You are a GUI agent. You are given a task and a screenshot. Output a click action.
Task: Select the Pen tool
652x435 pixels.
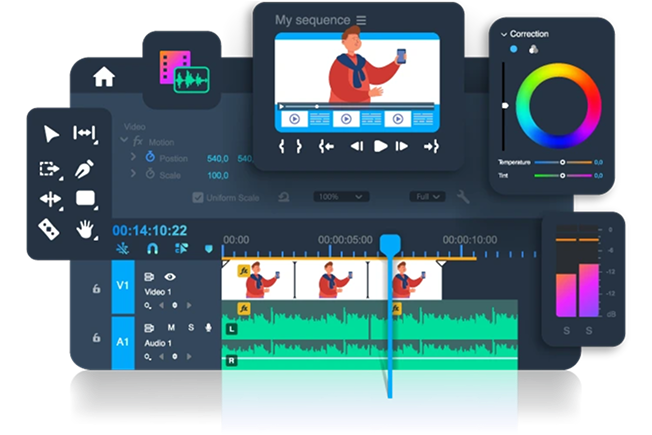pos(85,168)
